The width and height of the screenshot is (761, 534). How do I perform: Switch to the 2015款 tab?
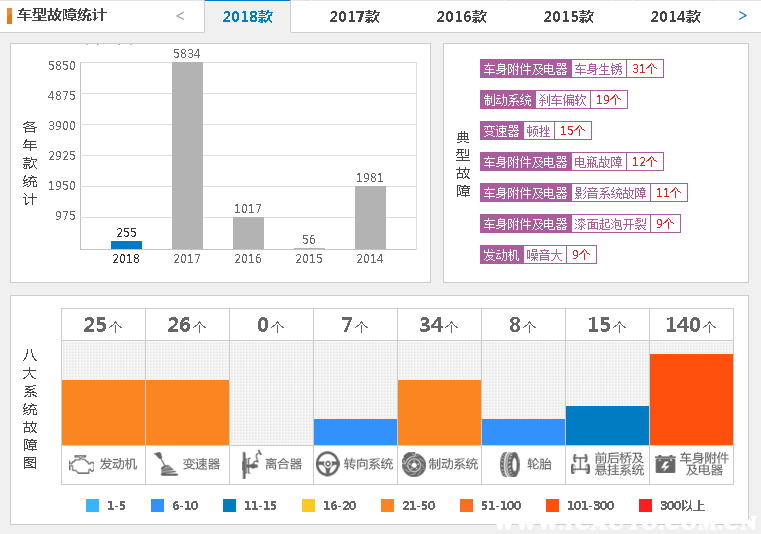[x=568, y=17]
